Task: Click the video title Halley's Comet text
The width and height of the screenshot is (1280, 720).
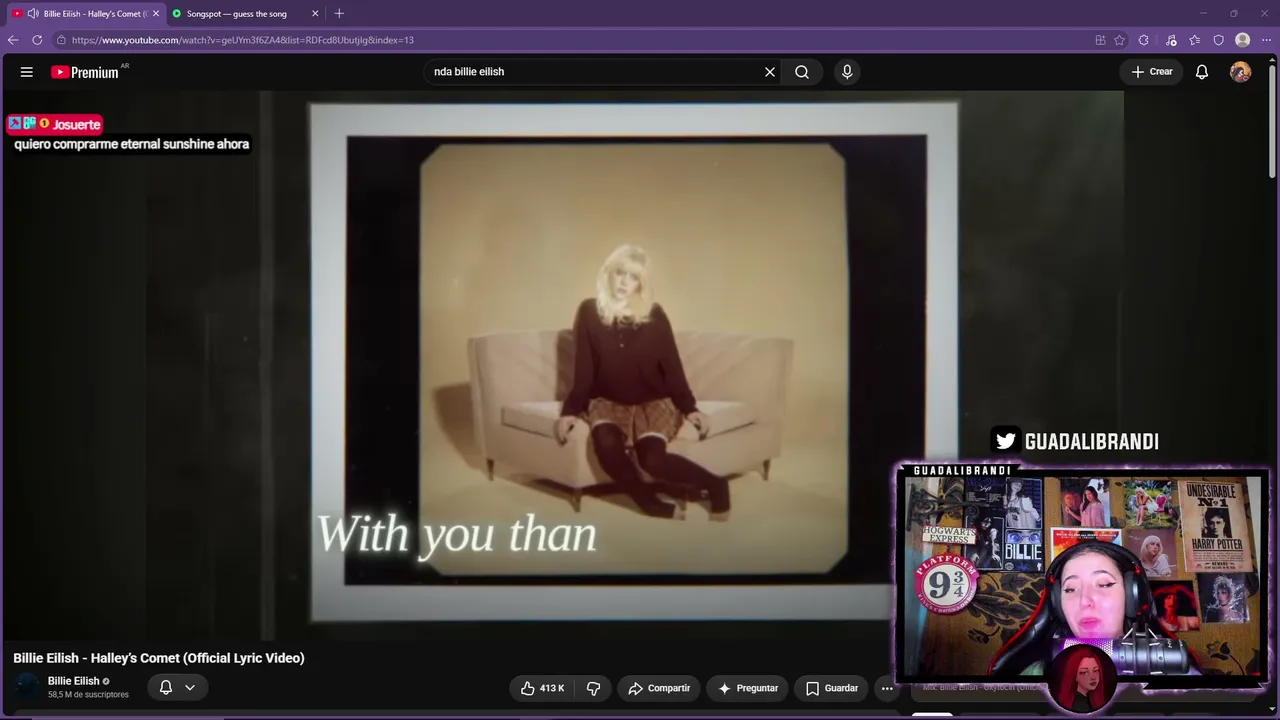Action: click(x=159, y=658)
